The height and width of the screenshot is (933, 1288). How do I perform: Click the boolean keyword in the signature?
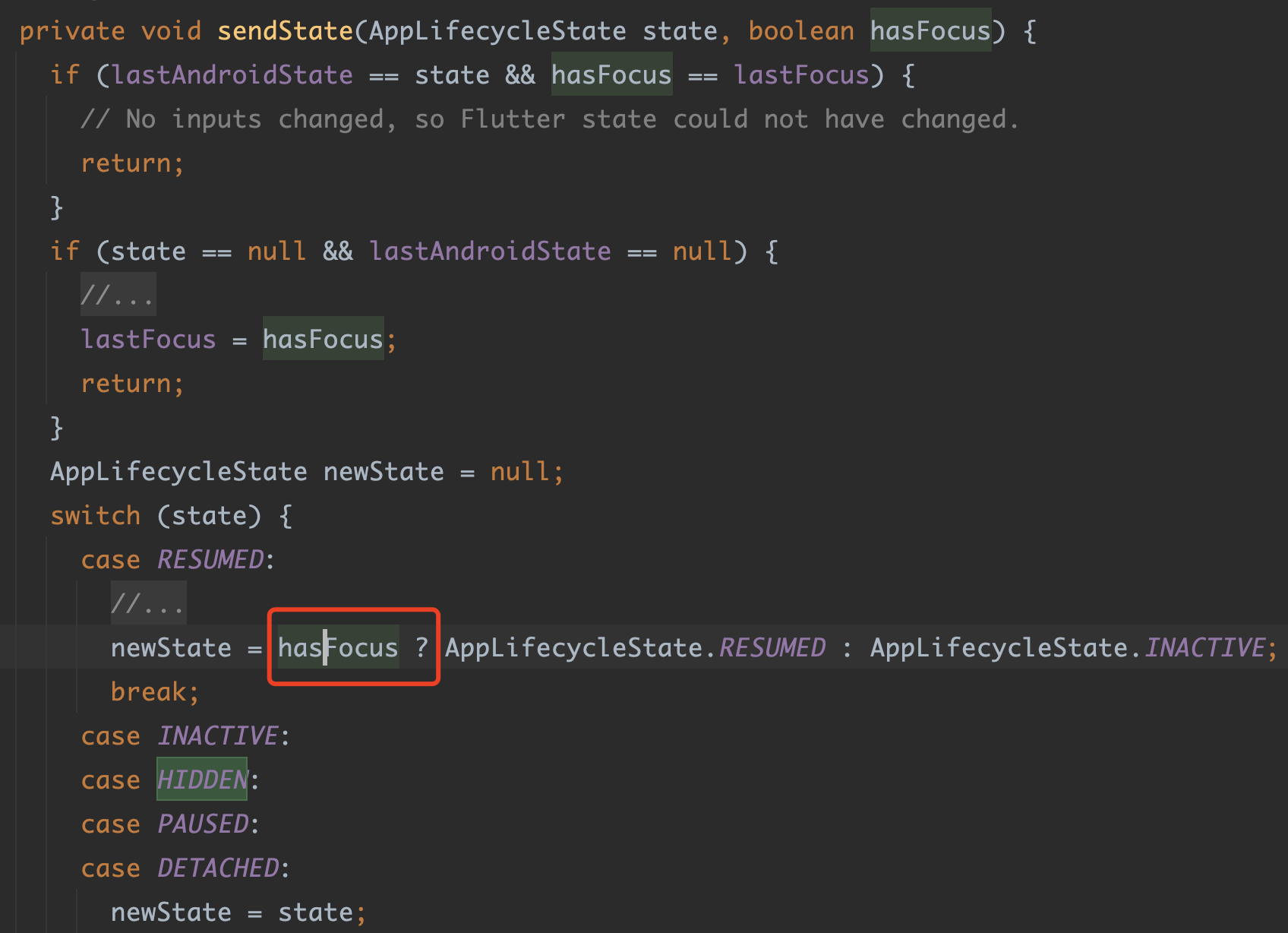coord(801,31)
